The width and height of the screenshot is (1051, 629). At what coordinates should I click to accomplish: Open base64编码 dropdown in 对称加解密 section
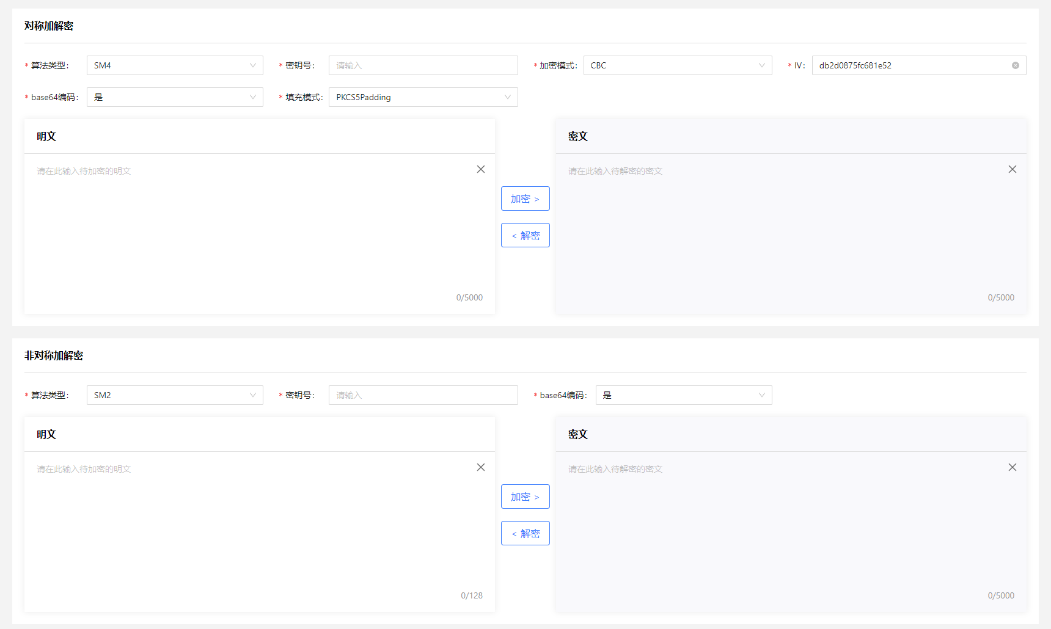click(175, 98)
